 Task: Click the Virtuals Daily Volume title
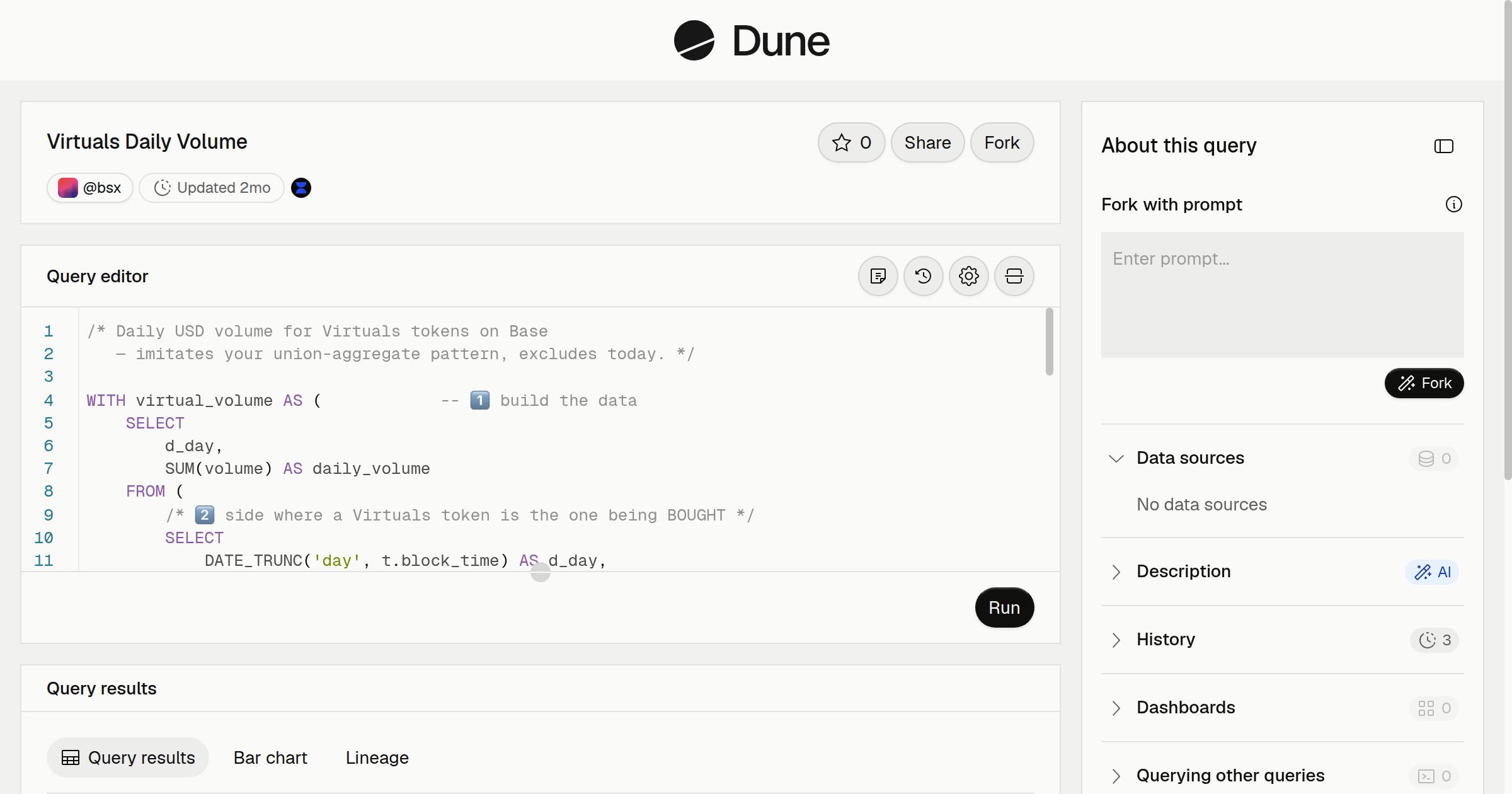point(147,142)
